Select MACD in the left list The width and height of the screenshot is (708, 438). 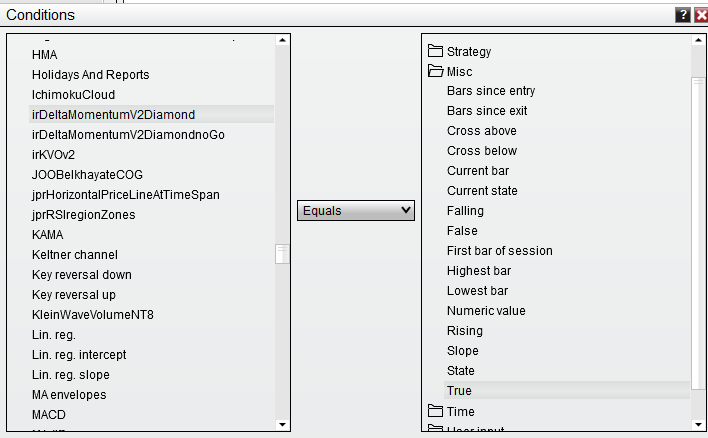click(48, 415)
